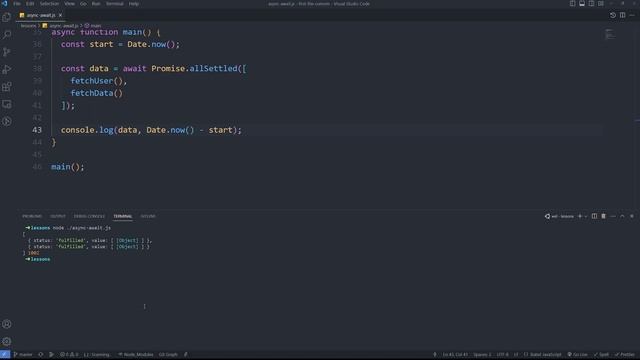The height and width of the screenshot is (360, 640).
Task: Click Spaces indentation setting in status bar
Action: pyautogui.click(x=482, y=355)
